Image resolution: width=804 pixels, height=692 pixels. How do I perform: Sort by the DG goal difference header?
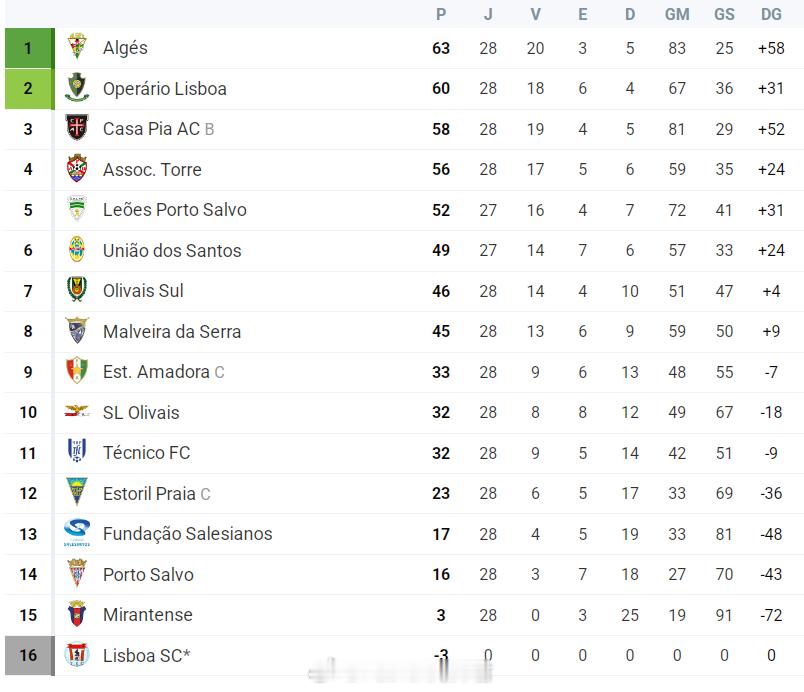(771, 14)
